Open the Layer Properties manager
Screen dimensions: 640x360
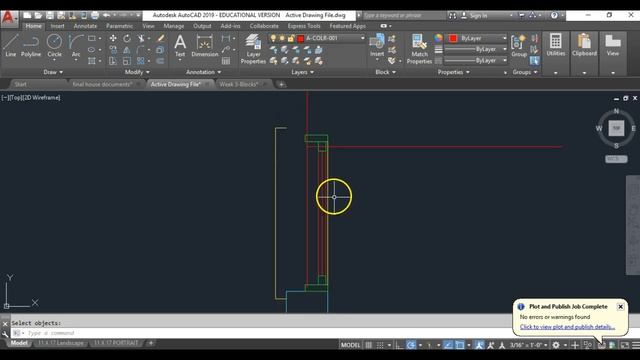click(x=253, y=49)
